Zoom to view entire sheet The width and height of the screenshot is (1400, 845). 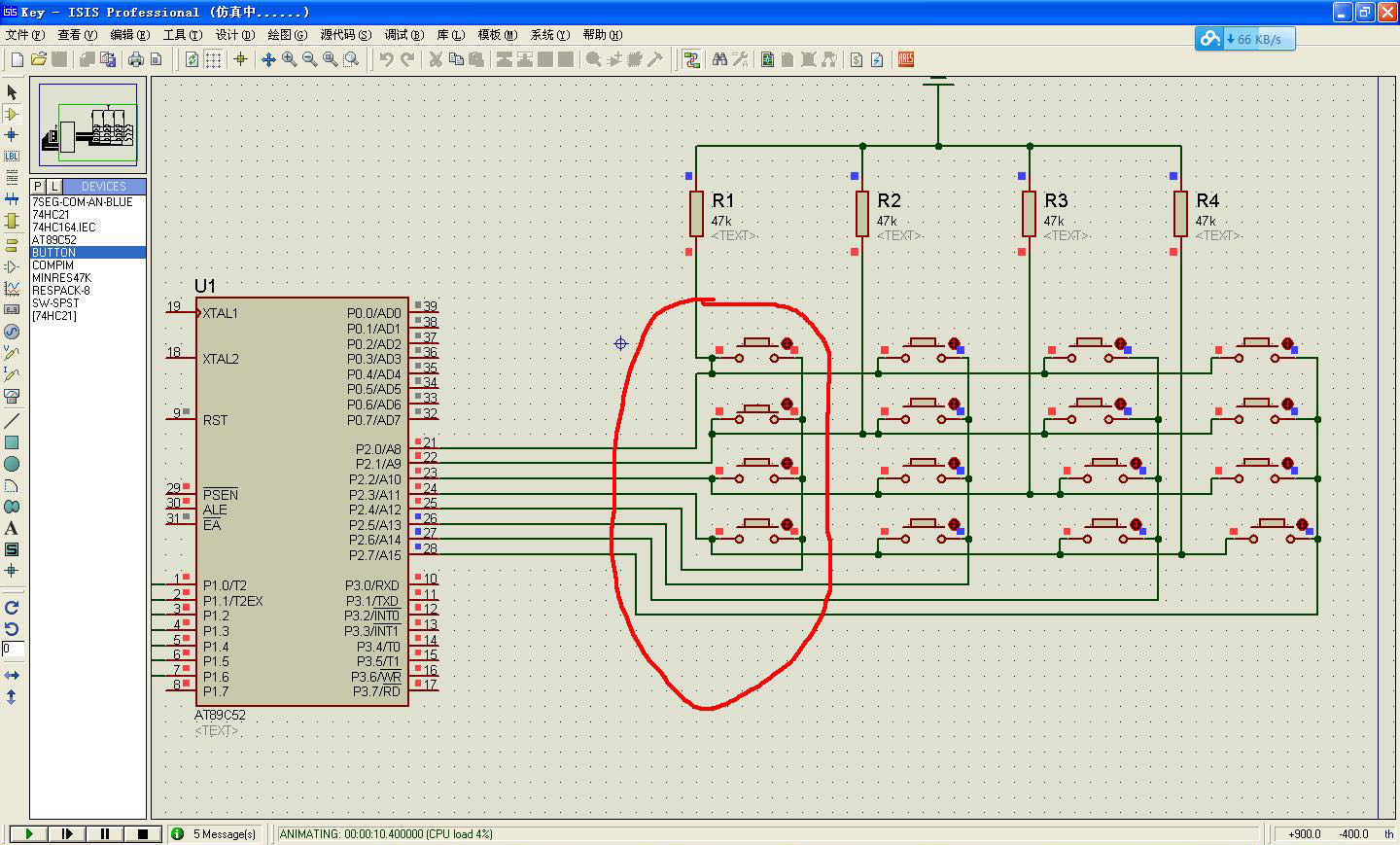coord(331,59)
